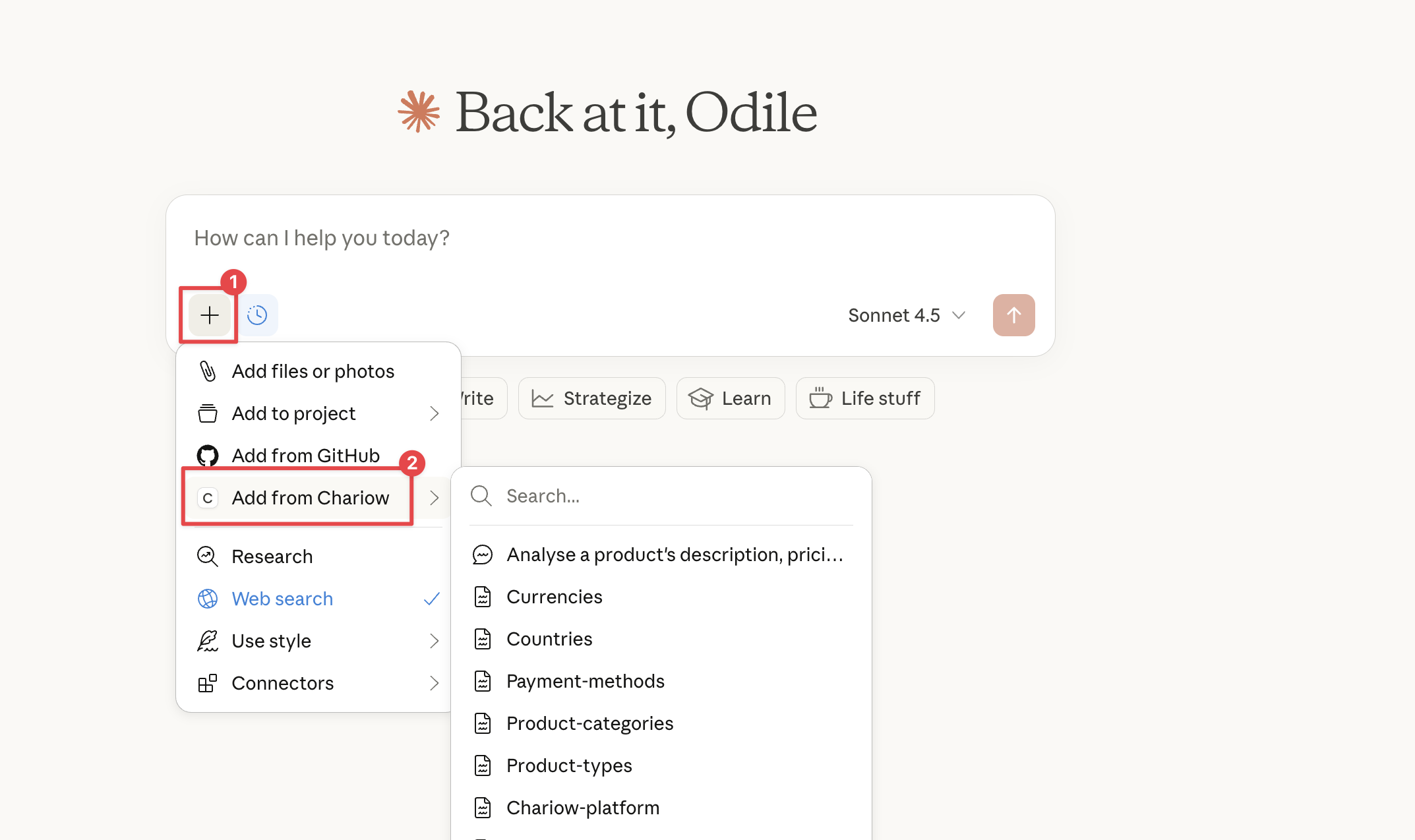Click the Life stuff suggestion button
The width and height of the screenshot is (1415, 840).
pyautogui.click(x=865, y=398)
